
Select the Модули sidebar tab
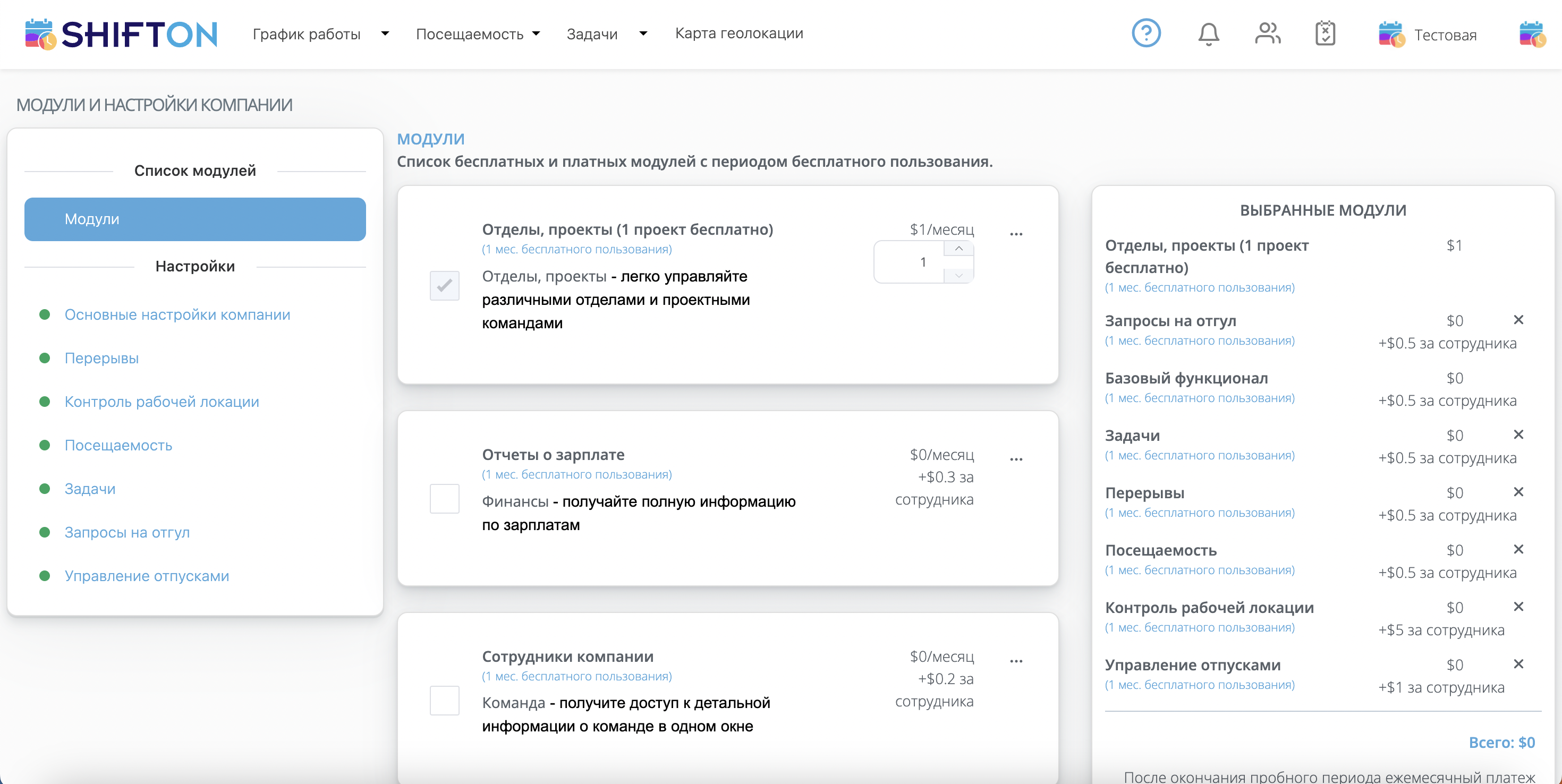(196, 219)
